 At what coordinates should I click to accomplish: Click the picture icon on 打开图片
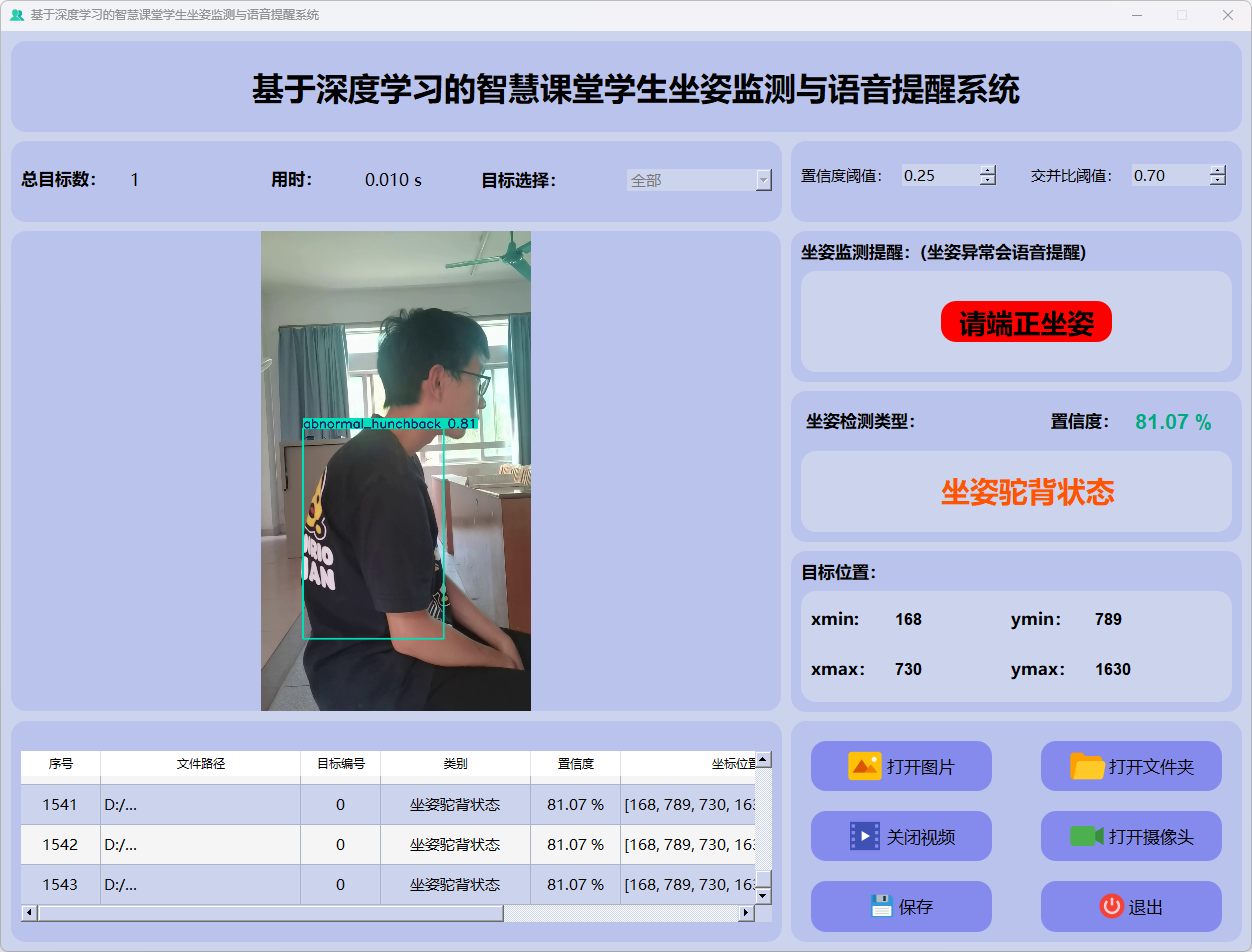(864, 766)
